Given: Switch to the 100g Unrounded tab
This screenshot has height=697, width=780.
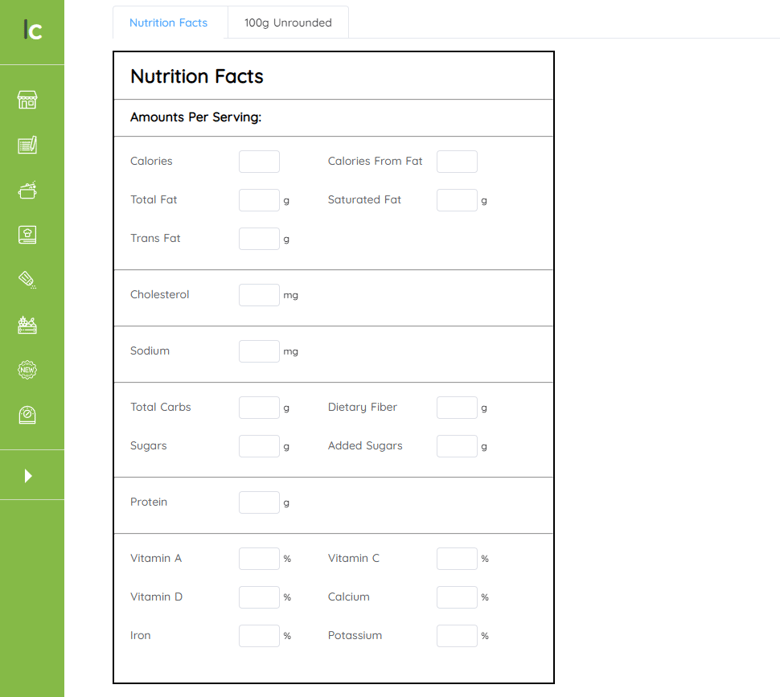Looking at the screenshot, I should pos(288,22).
